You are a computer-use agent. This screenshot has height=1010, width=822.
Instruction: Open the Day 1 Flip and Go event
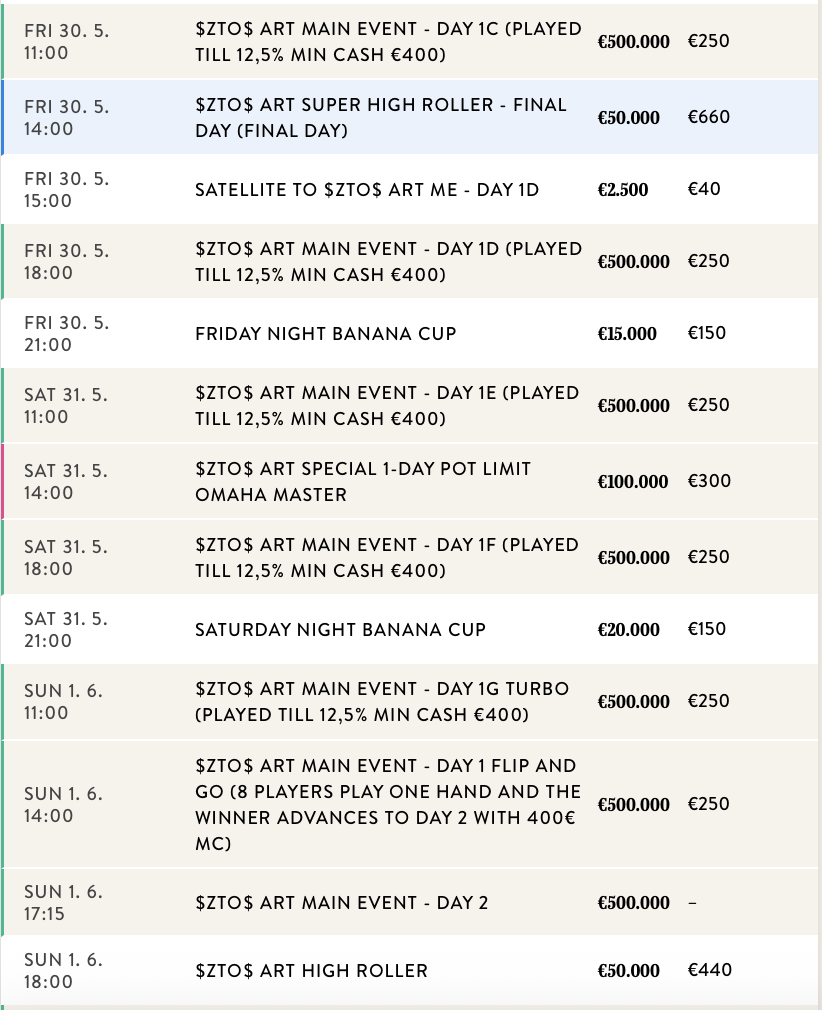[387, 804]
